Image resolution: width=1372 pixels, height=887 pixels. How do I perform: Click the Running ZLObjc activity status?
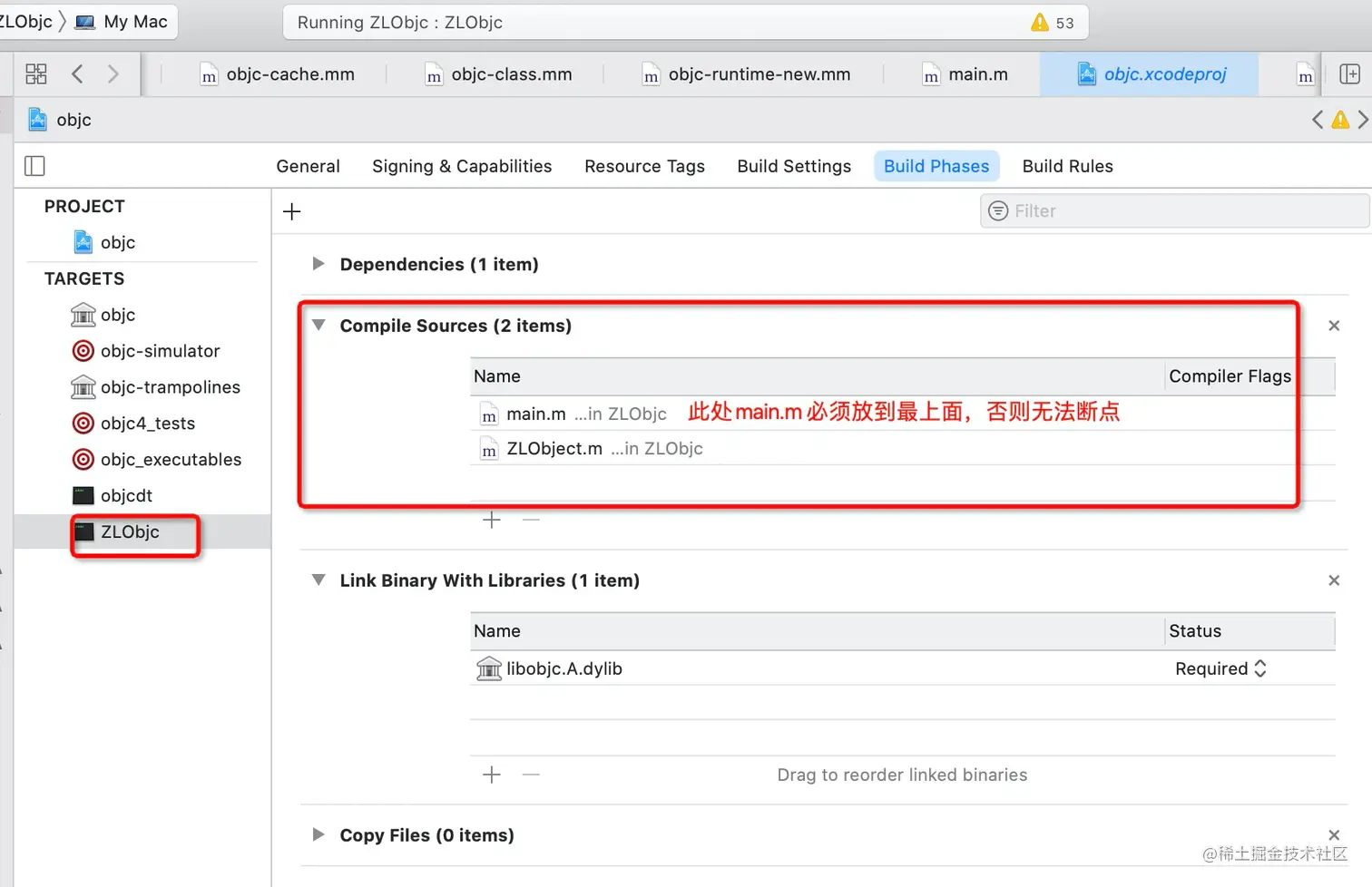click(x=400, y=23)
